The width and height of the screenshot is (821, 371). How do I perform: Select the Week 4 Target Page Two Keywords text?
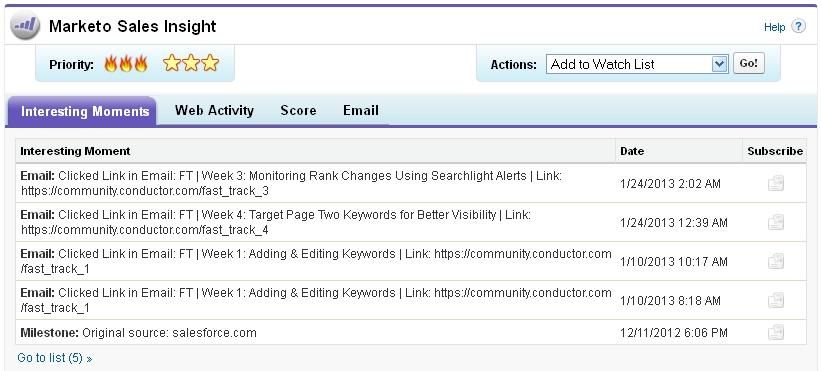point(275,222)
